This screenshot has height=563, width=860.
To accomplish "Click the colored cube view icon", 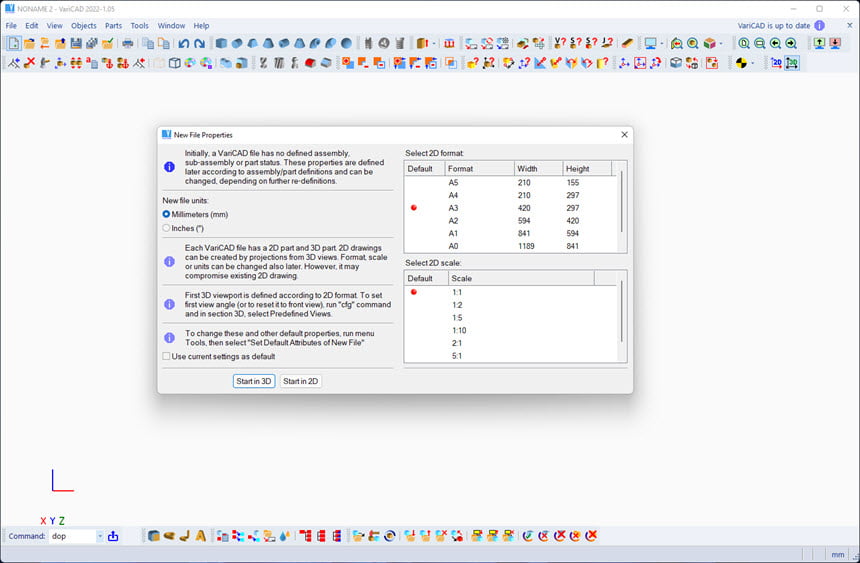I will [x=709, y=43].
